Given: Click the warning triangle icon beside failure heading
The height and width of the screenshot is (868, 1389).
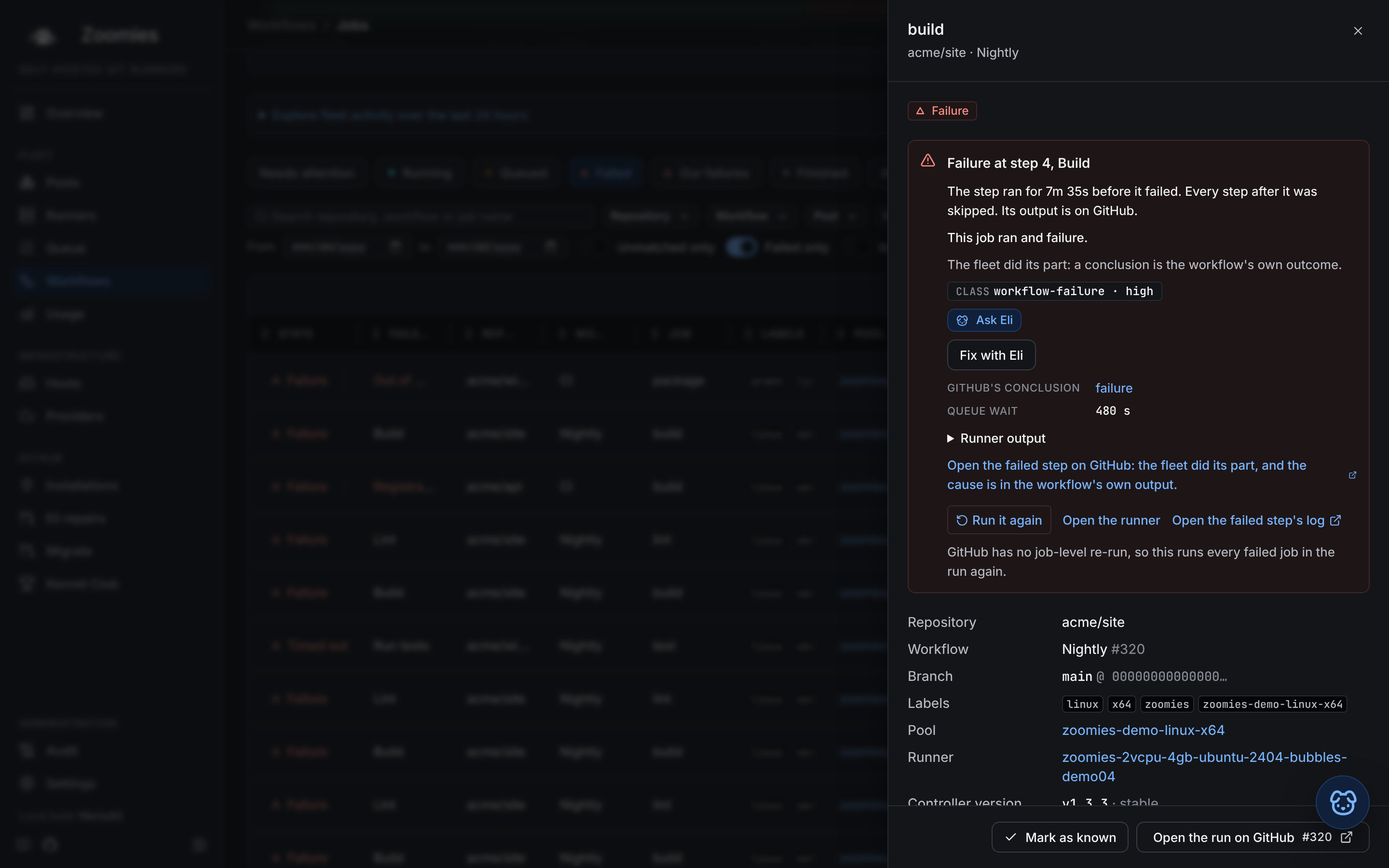Looking at the screenshot, I should click(927, 161).
